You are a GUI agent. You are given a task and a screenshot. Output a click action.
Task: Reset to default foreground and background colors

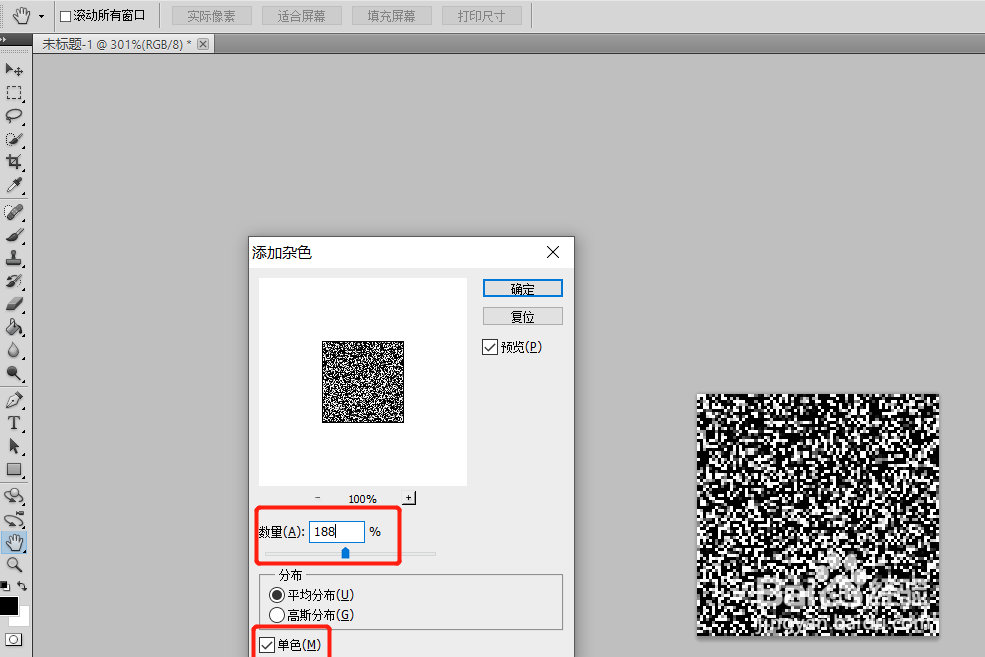(x=5, y=586)
